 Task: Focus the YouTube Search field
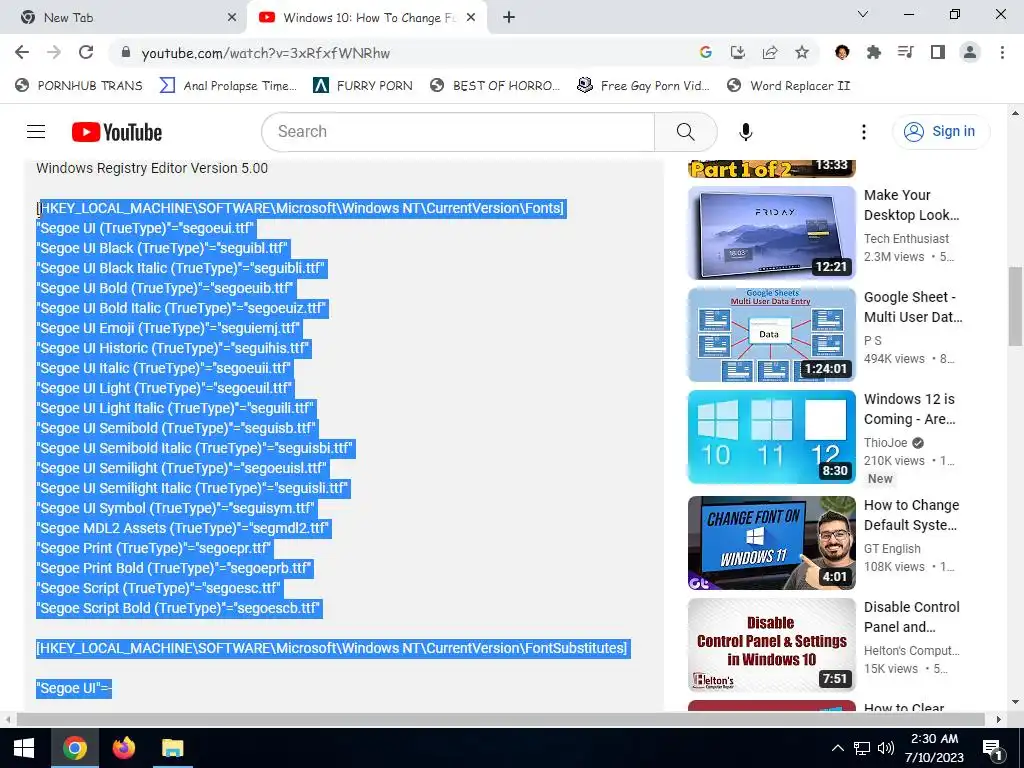tap(458, 132)
